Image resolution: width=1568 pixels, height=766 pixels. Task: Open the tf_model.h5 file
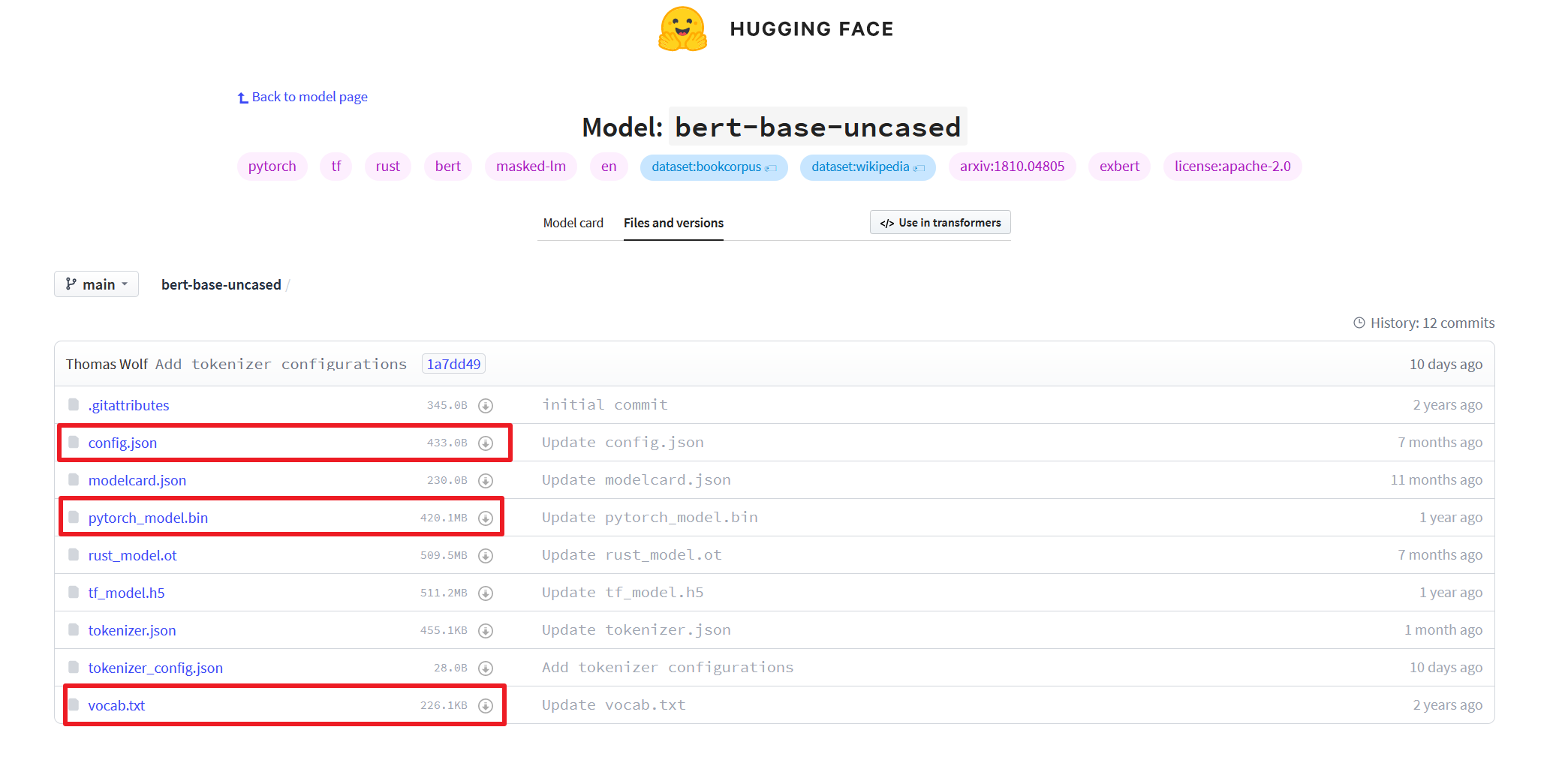[x=126, y=593]
